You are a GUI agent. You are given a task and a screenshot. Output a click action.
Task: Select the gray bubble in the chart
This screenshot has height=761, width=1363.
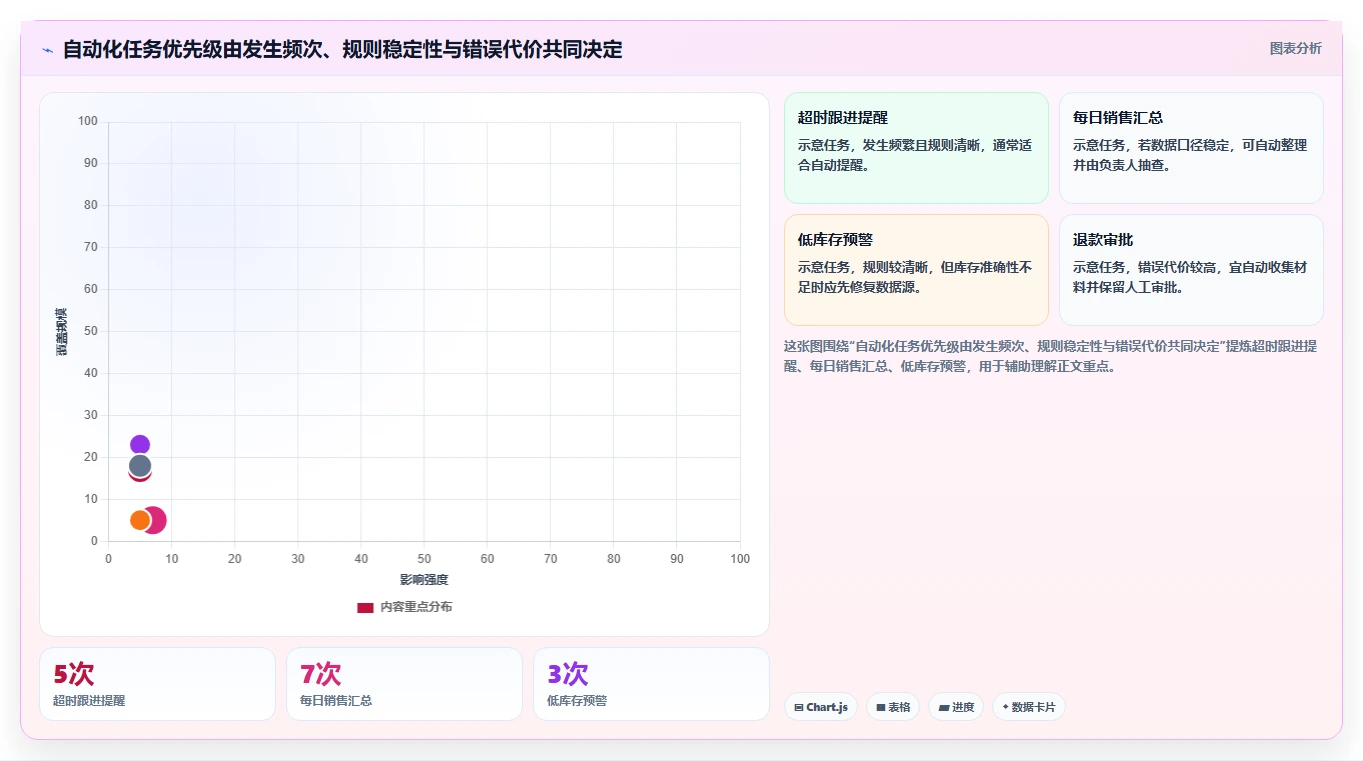point(140,466)
